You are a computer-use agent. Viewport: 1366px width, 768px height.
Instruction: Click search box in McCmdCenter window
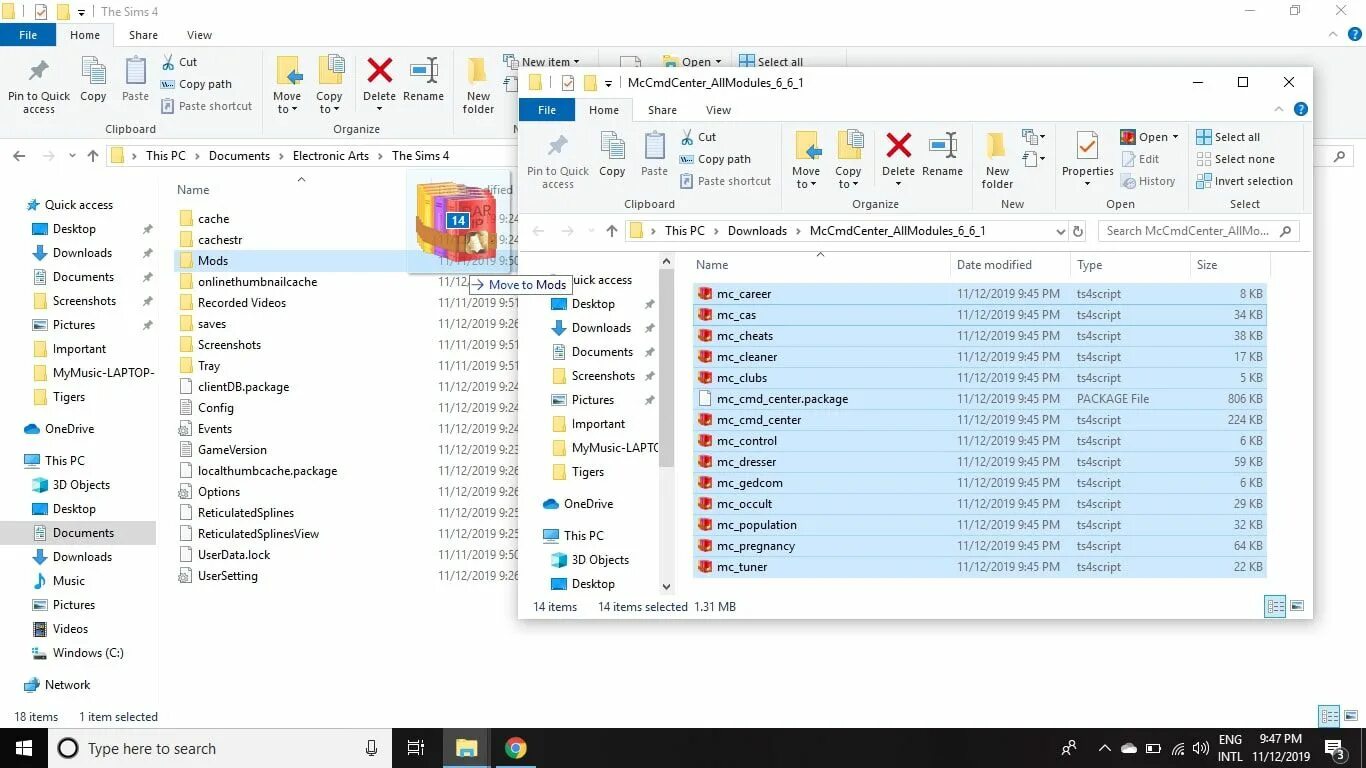click(1198, 231)
